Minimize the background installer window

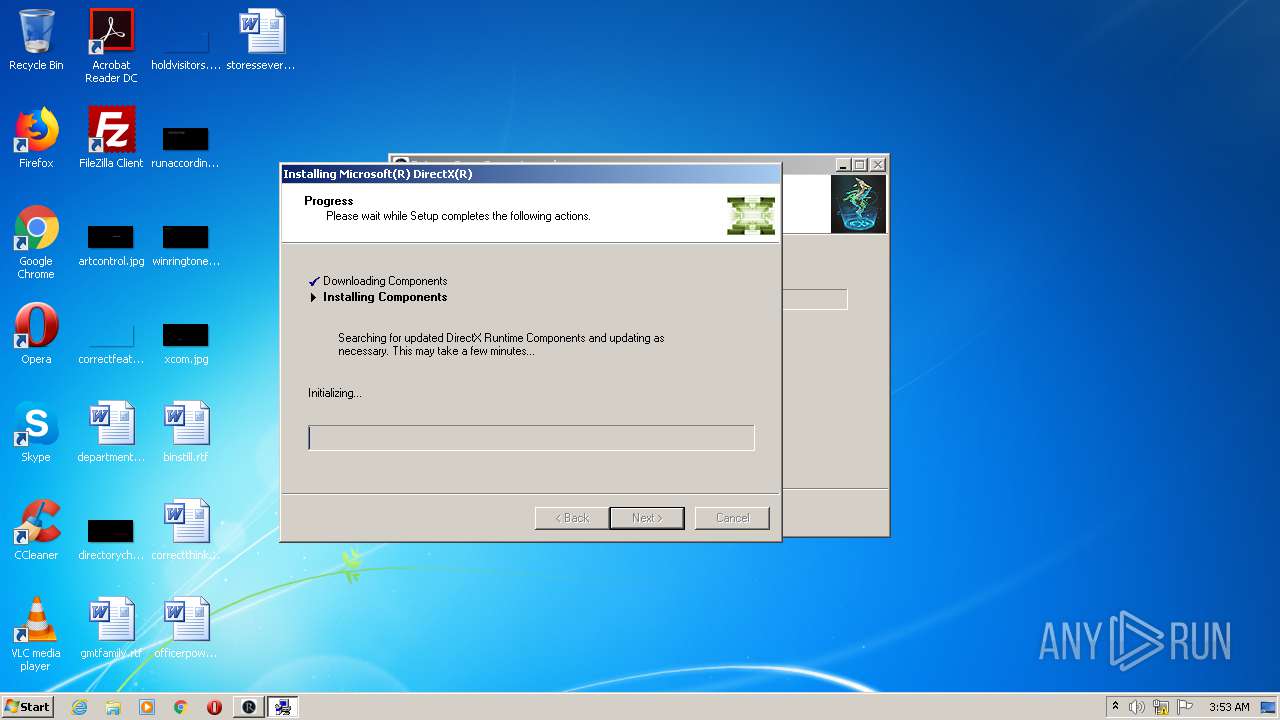[842, 165]
